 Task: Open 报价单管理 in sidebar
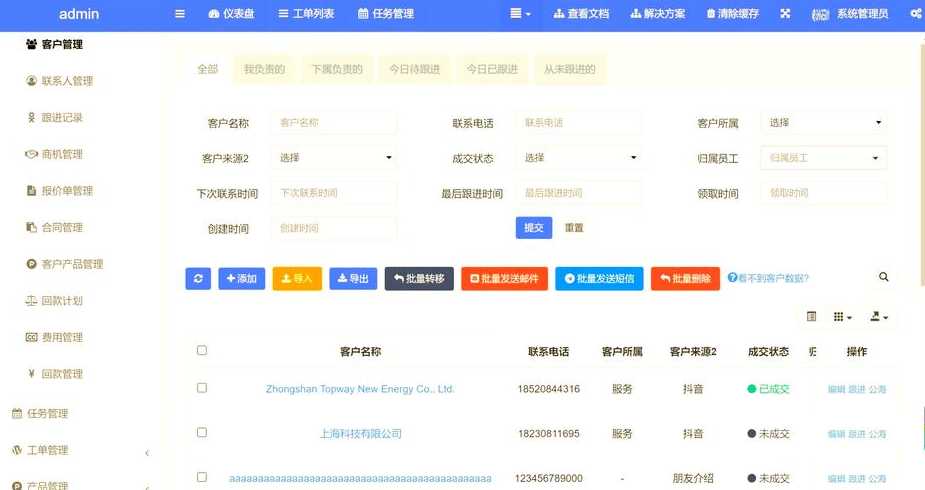(x=60, y=190)
